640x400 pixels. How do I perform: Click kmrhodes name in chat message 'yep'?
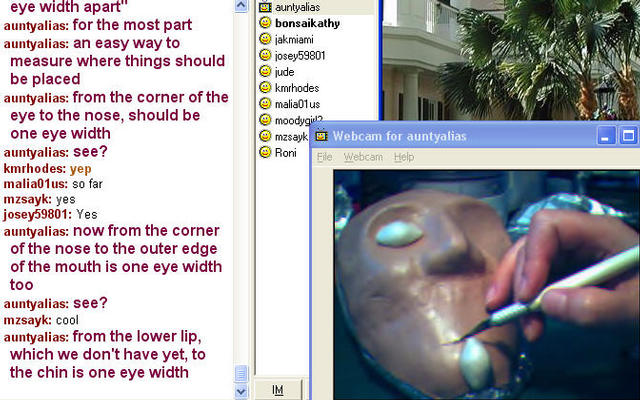35,169
